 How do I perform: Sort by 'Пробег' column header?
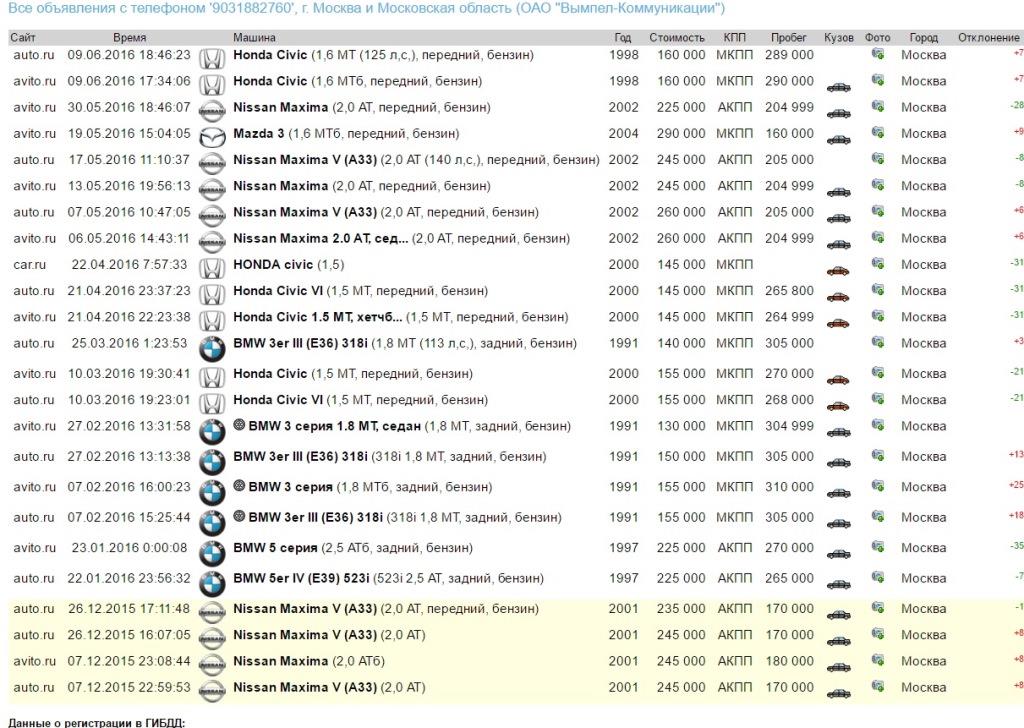click(x=789, y=38)
